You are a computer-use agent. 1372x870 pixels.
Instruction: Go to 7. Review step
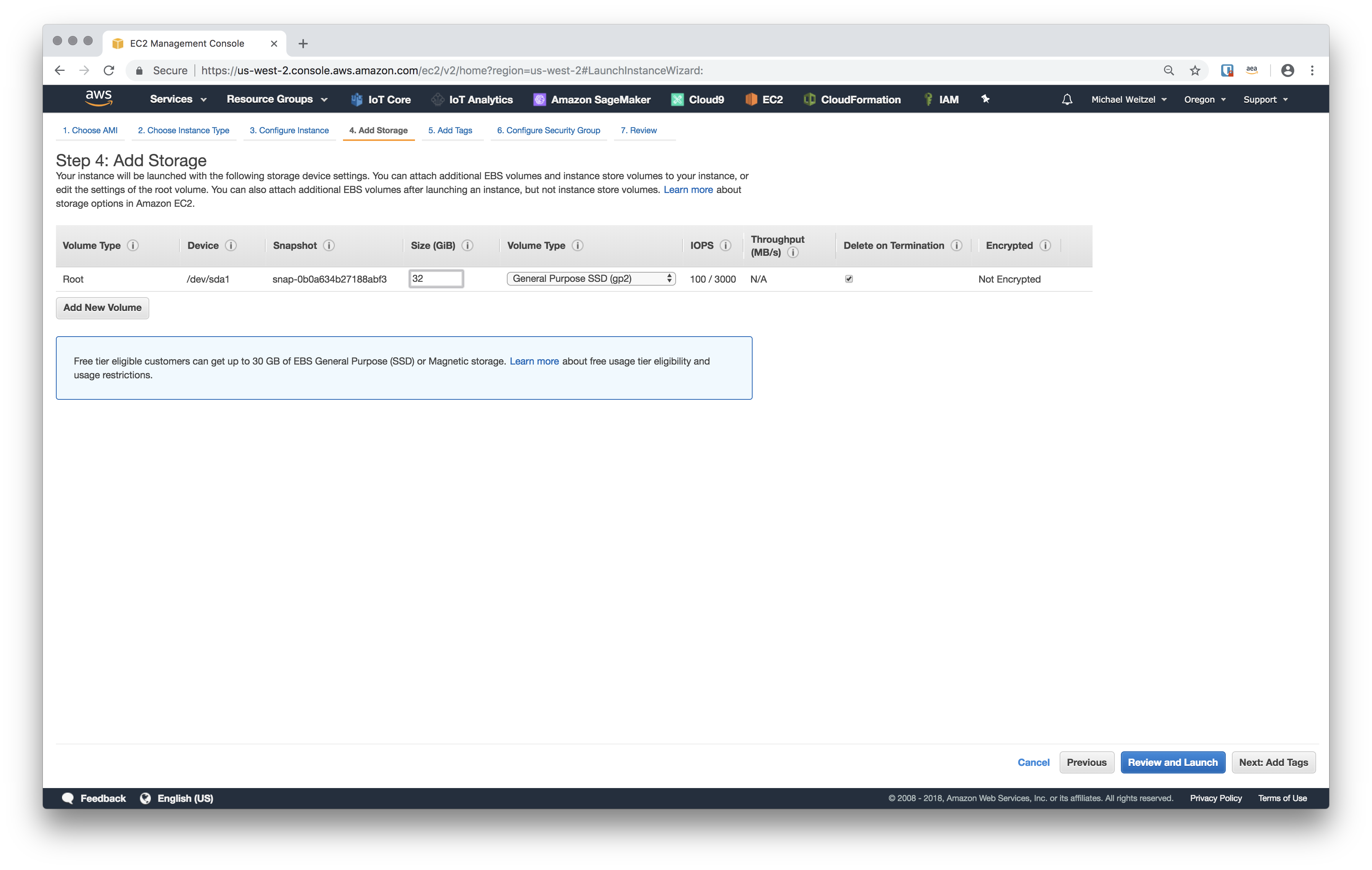pyautogui.click(x=638, y=131)
